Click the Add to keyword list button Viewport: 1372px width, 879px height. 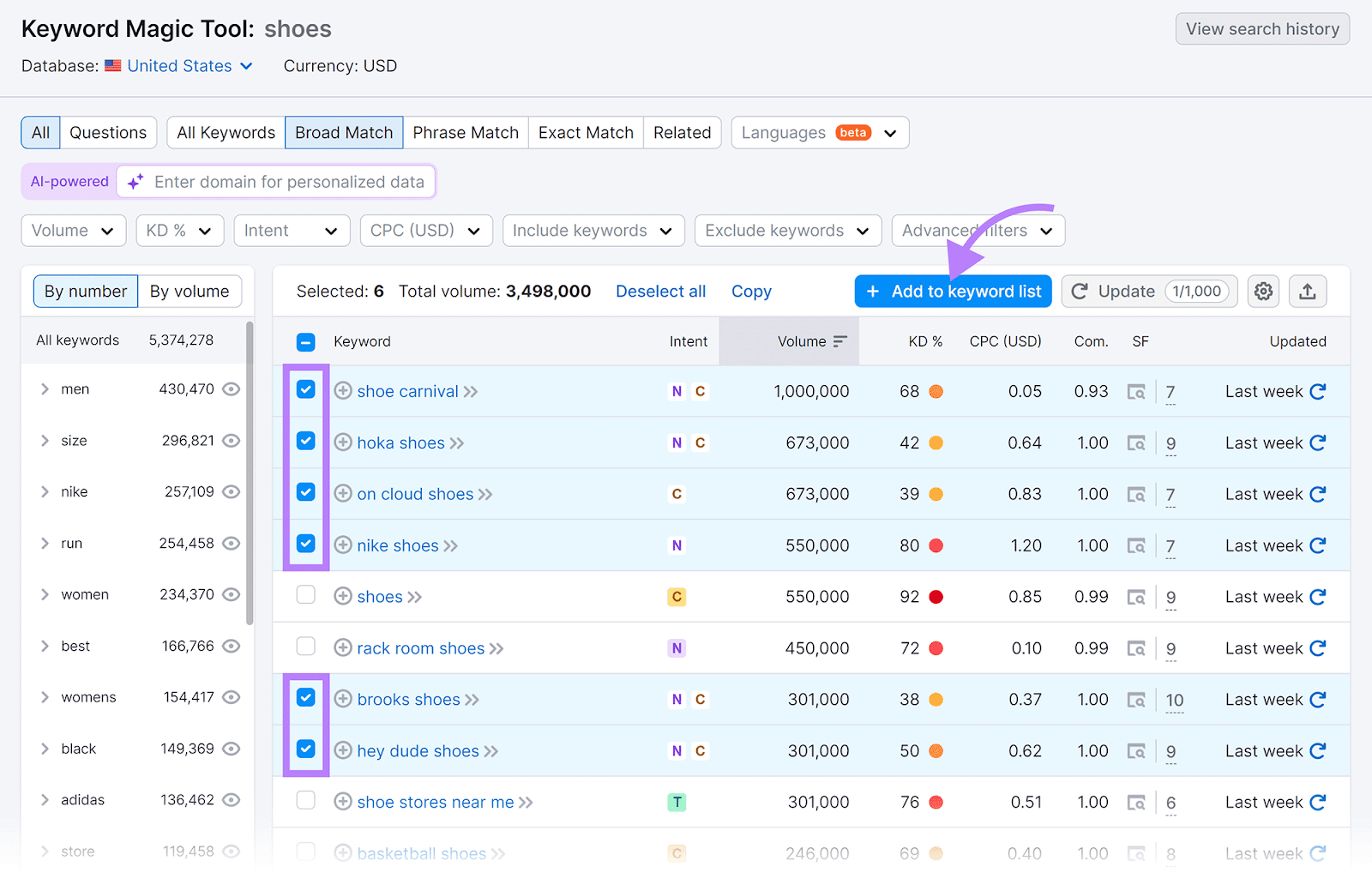tap(953, 291)
